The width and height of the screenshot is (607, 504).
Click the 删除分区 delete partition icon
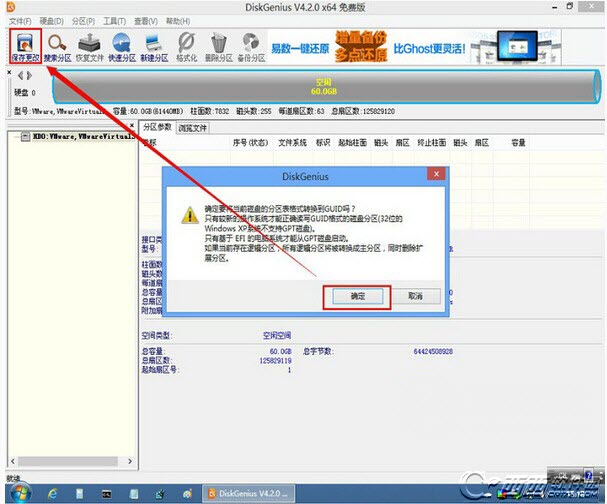218,46
